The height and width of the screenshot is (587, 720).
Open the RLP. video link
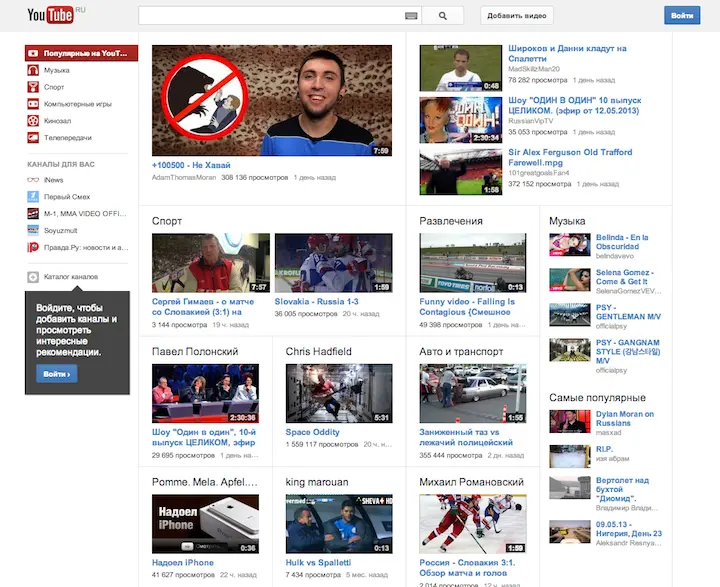604,449
